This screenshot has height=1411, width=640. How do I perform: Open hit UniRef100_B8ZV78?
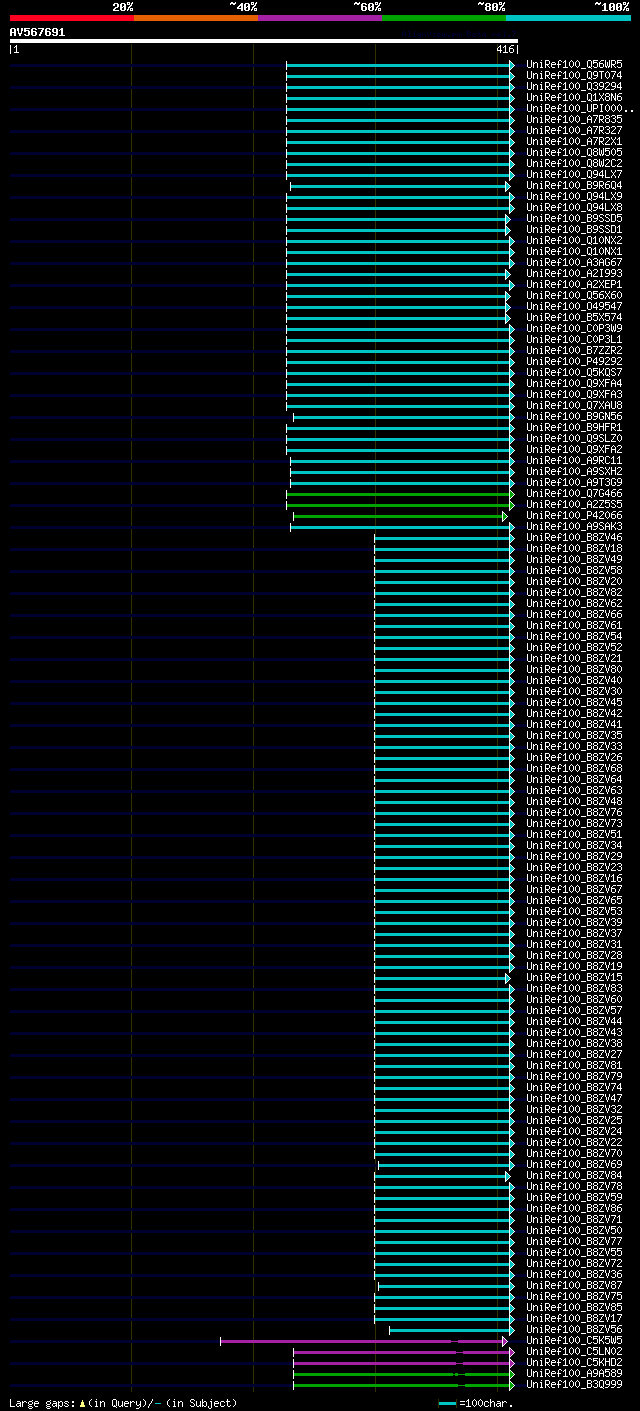tap(574, 1186)
